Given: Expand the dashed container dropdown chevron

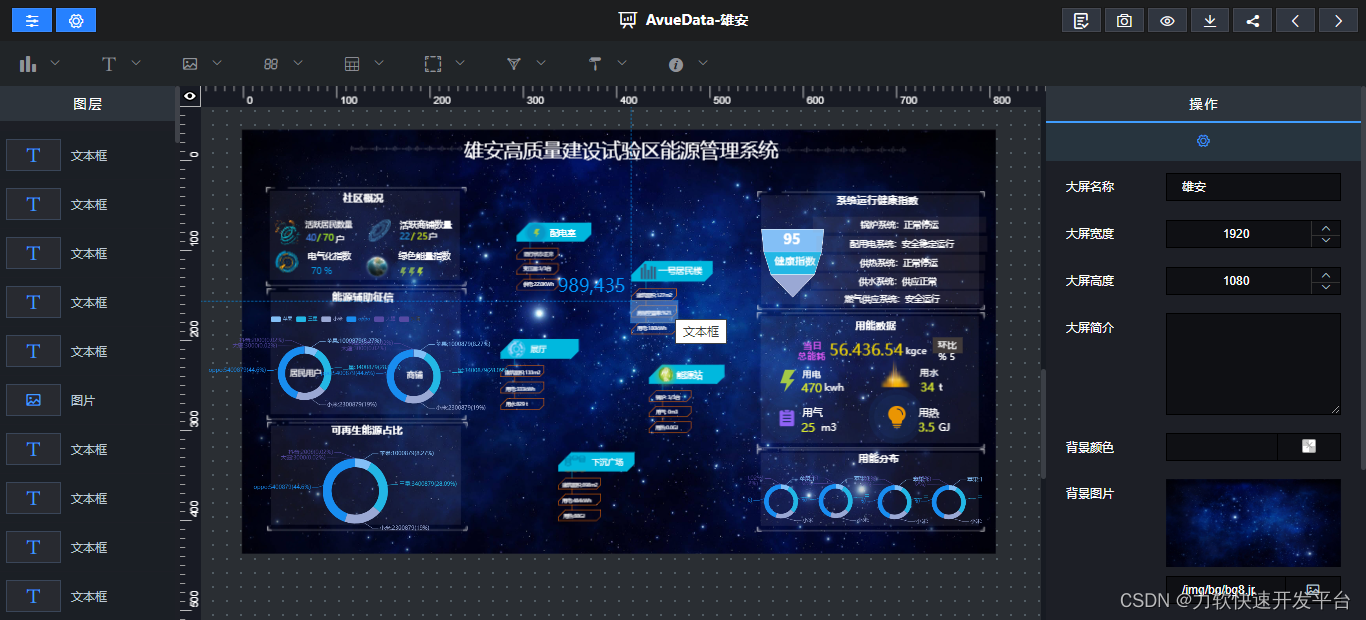Looking at the screenshot, I should click(460, 63).
